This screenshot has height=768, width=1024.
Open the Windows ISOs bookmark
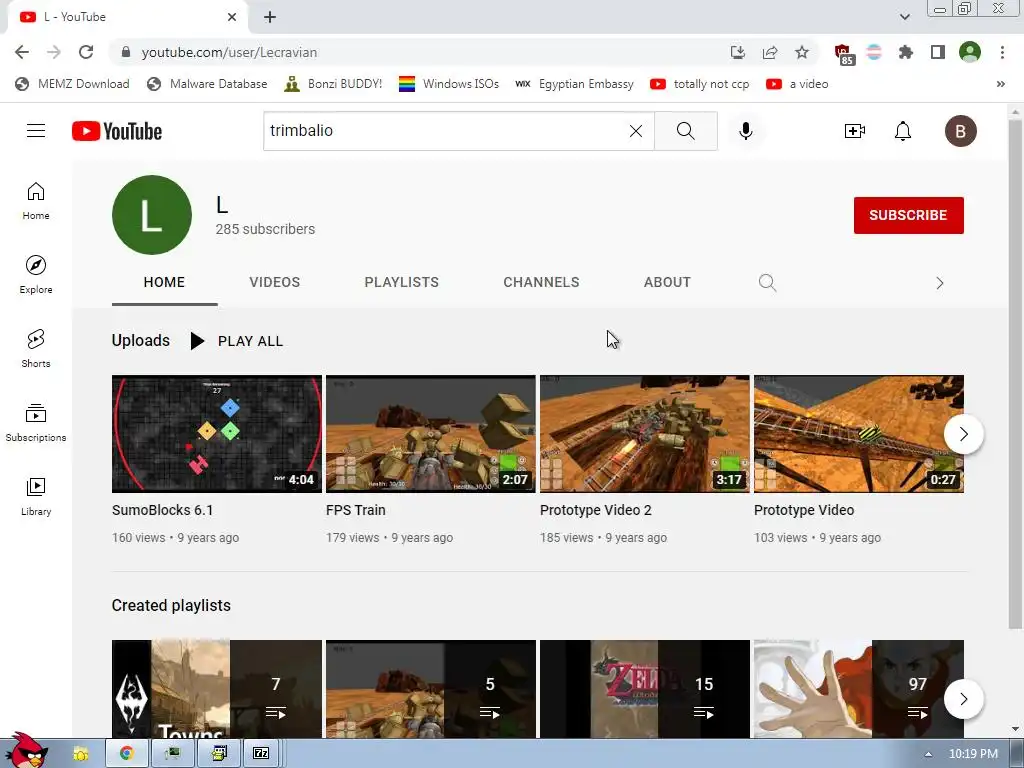[449, 84]
